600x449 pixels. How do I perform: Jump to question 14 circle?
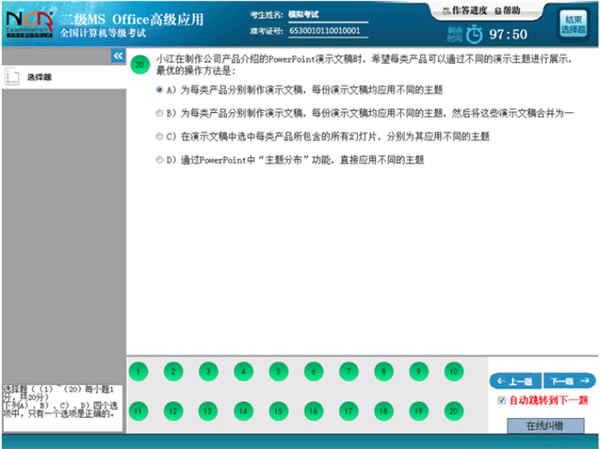coord(243,411)
